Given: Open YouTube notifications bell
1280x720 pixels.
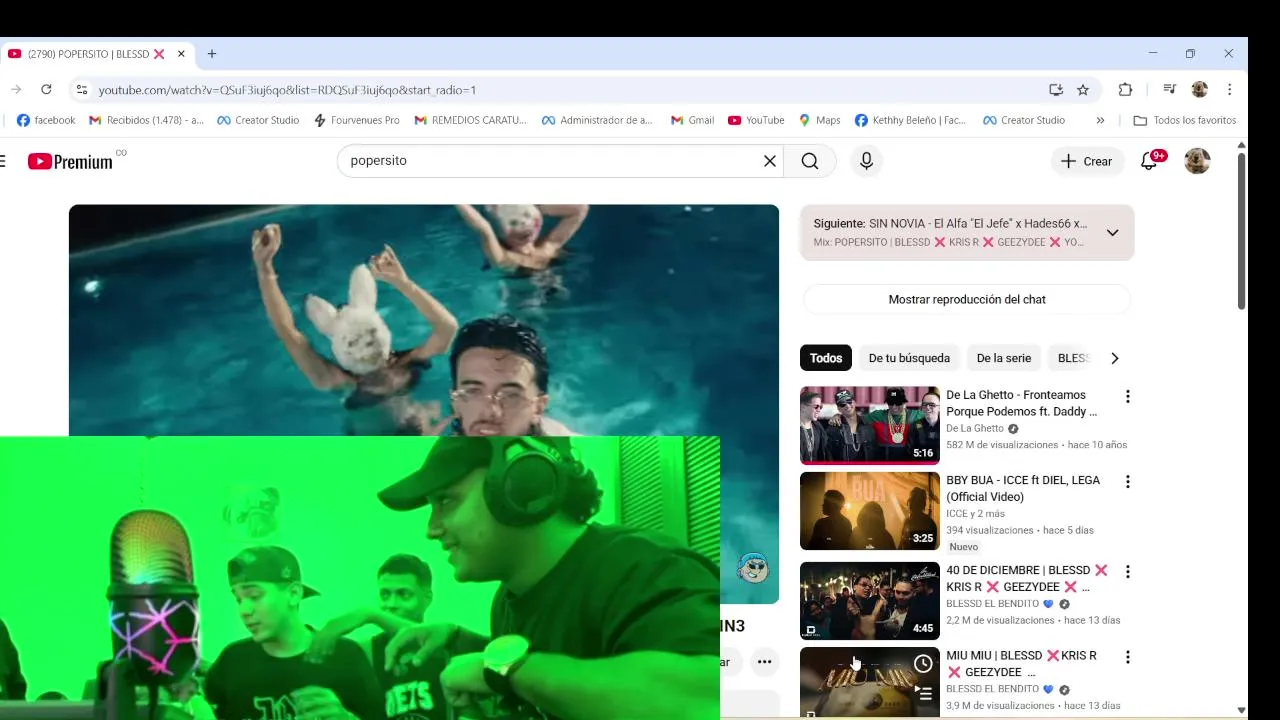Looking at the screenshot, I should point(1149,161).
